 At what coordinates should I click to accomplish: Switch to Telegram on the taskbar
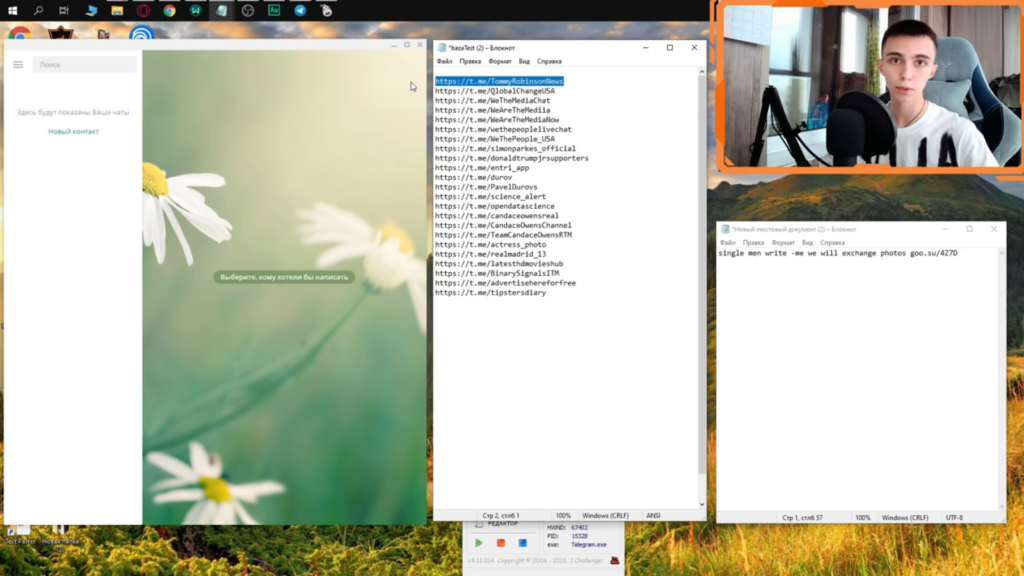(300, 10)
